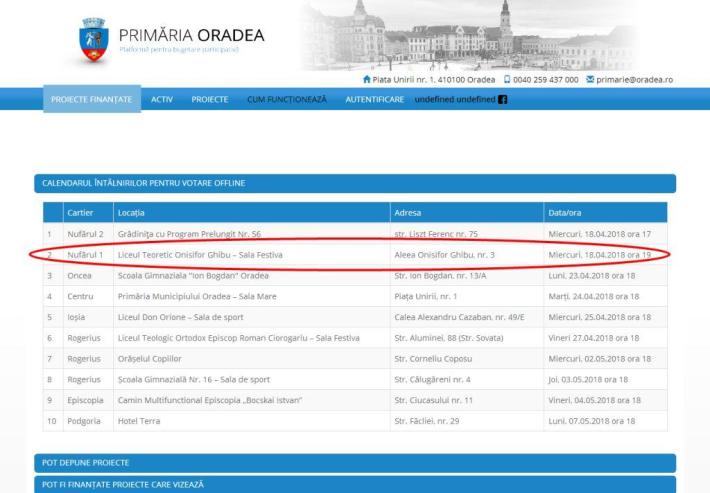The height and width of the screenshot is (493, 710).
Task: Expand the POT DEPUNE PROIECTE panel
Action: (x=355, y=463)
